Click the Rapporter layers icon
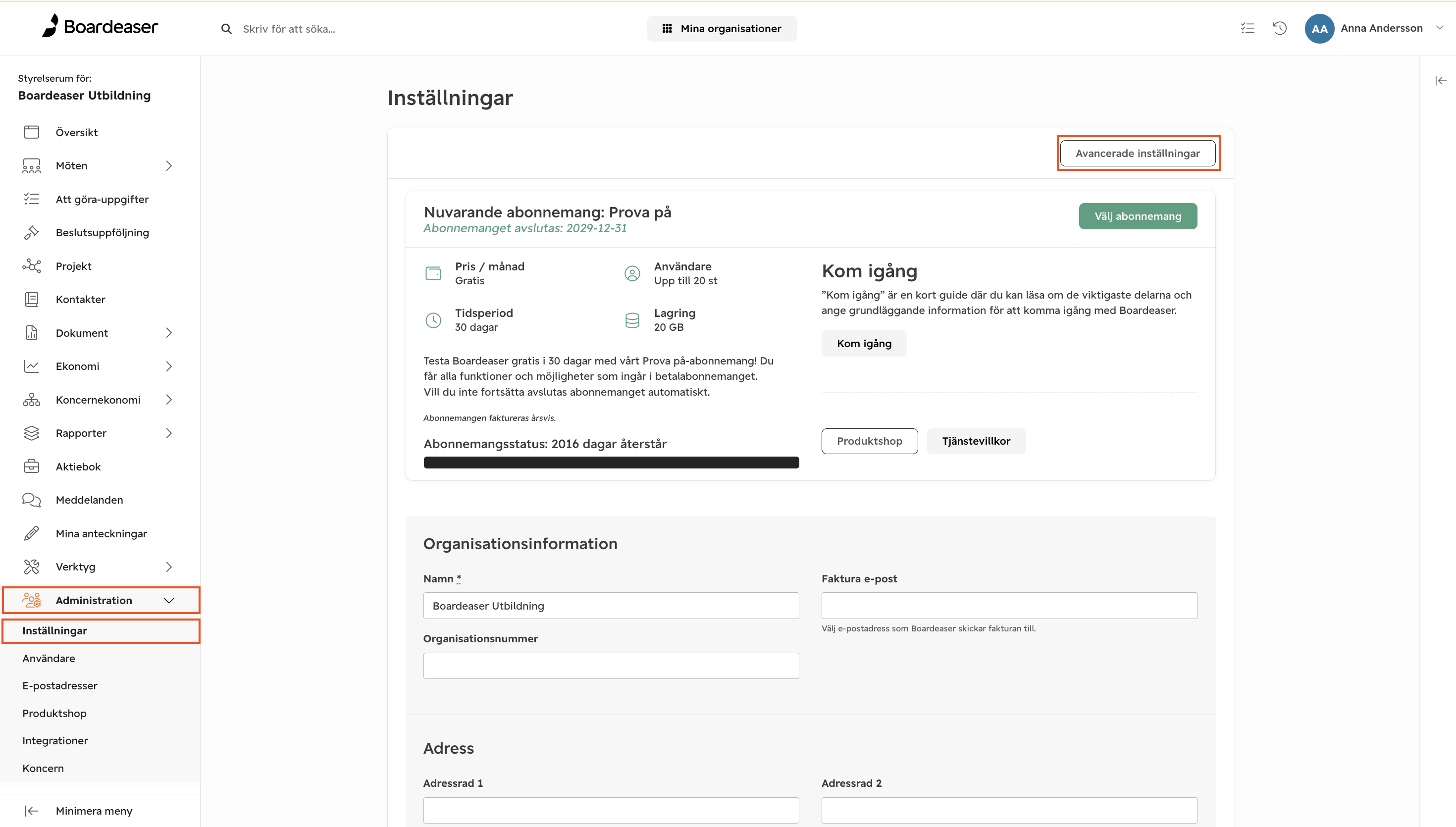The height and width of the screenshot is (827, 1456). [32, 433]
